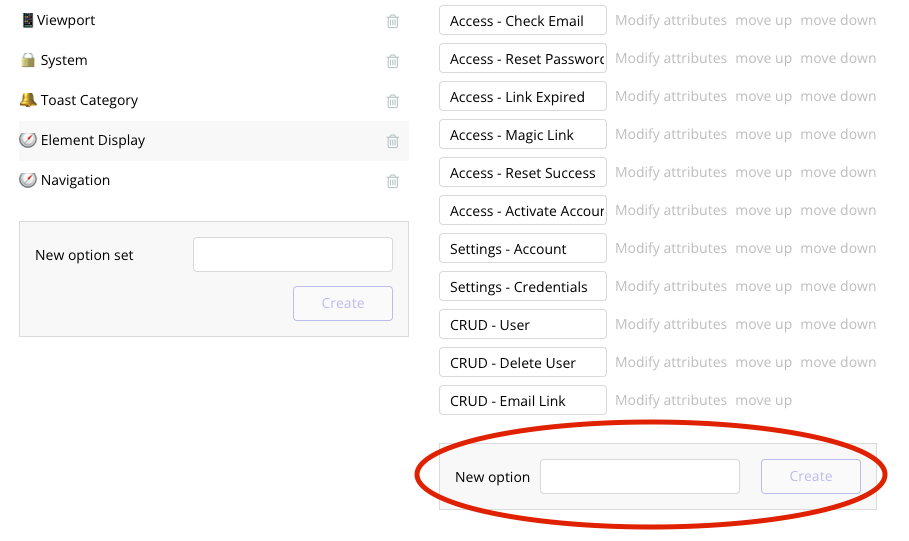The height and width of the screenshot is (541, 909).
Task: Select the Viewport option set
Action: pyautogui.click(x=66, y=20)
